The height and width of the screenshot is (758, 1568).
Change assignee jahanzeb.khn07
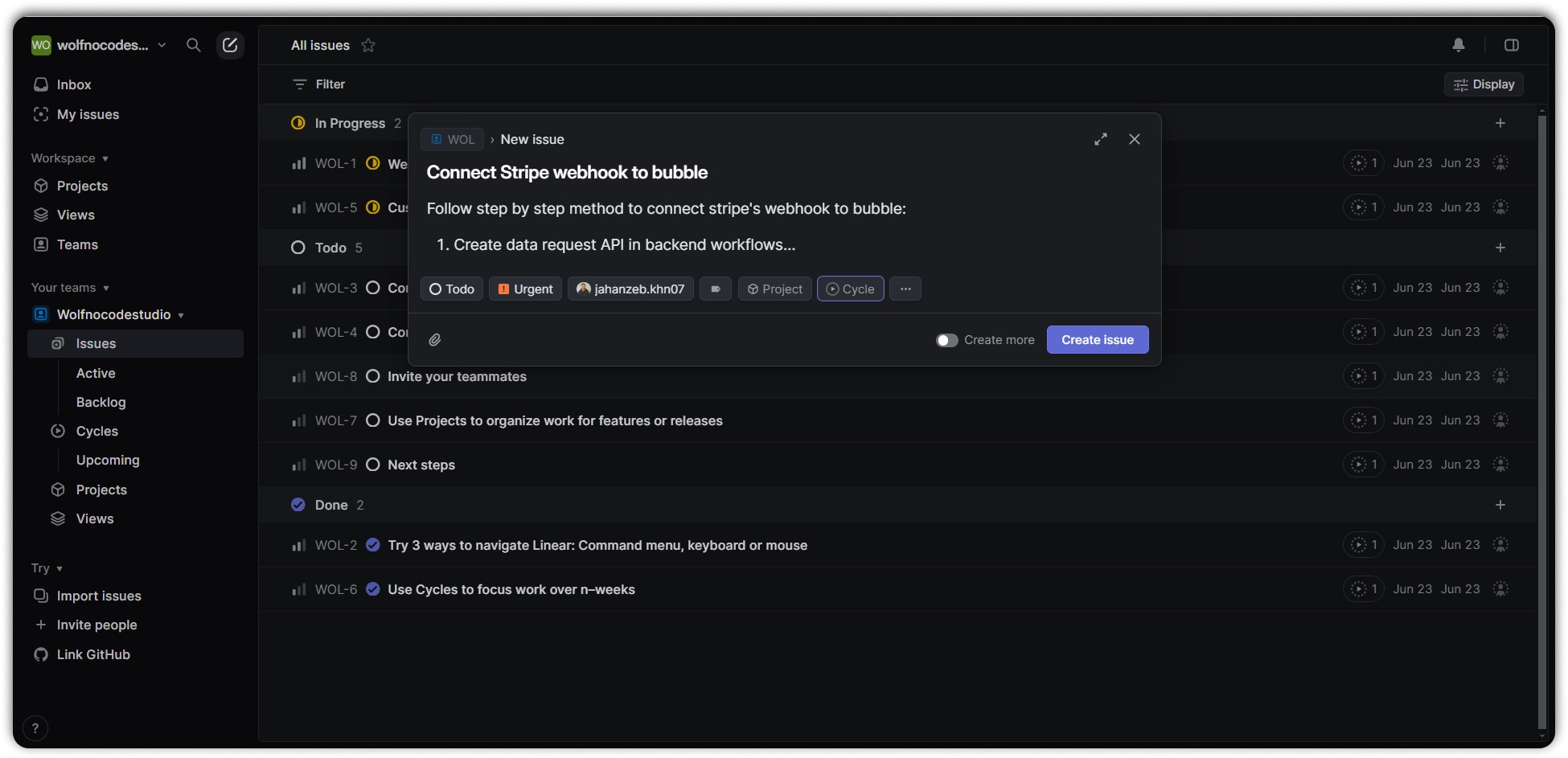pyautogui.click(x=631, y=289)
